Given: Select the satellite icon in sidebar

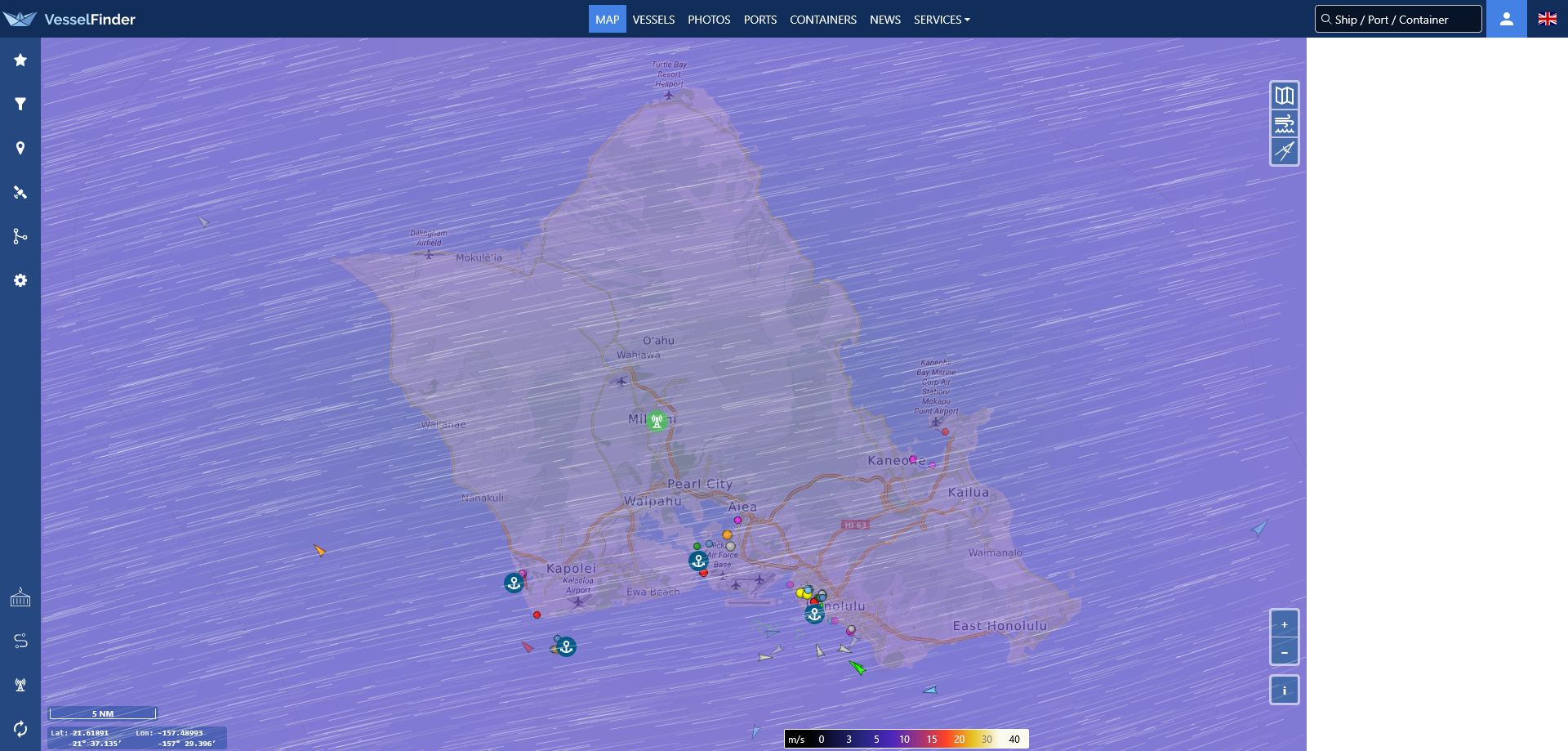Looking at the screenshot, I should click(x=20, y=192).
